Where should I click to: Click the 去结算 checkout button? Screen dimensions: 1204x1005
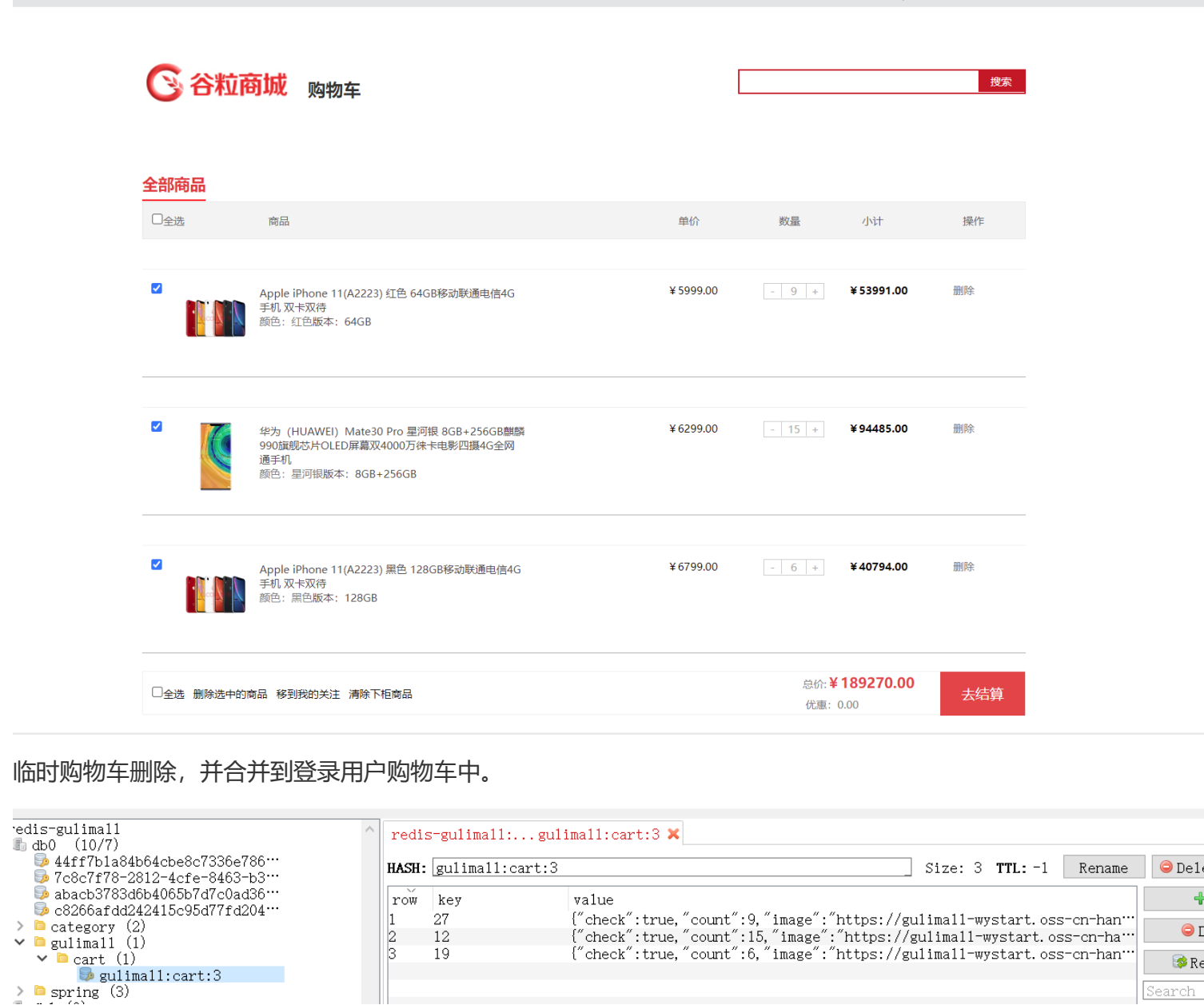(983, 694)
